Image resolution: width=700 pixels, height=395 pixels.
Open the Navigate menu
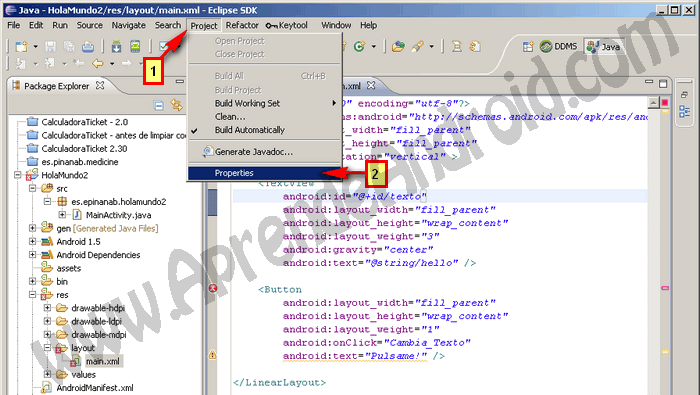(129, 25)
